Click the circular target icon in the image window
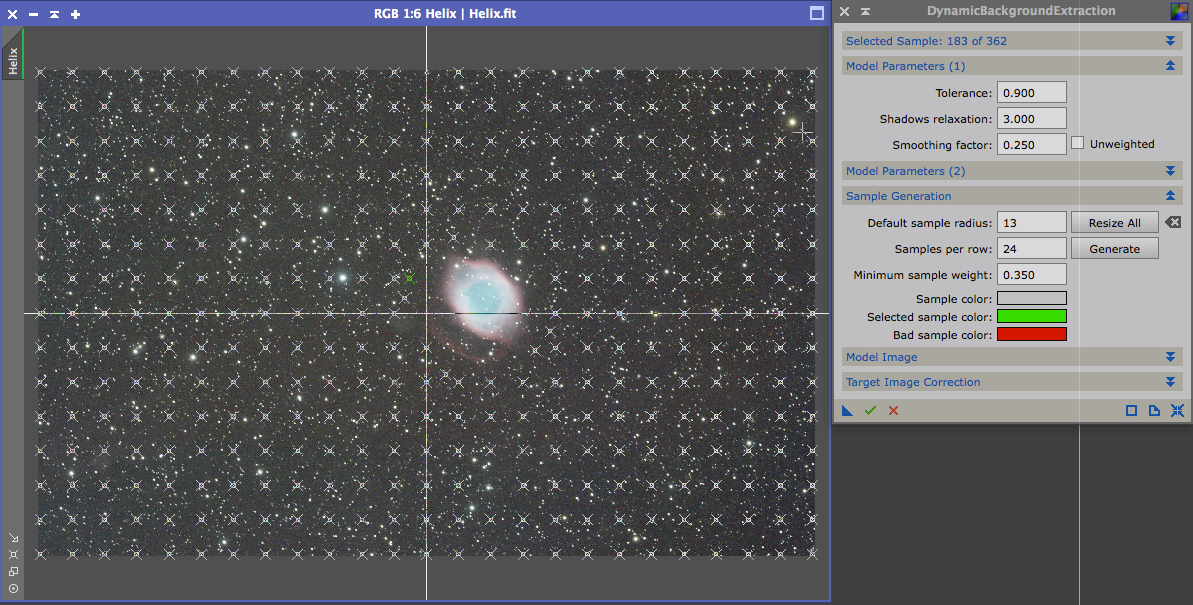The image size is (1193, 605). point(14,588)
